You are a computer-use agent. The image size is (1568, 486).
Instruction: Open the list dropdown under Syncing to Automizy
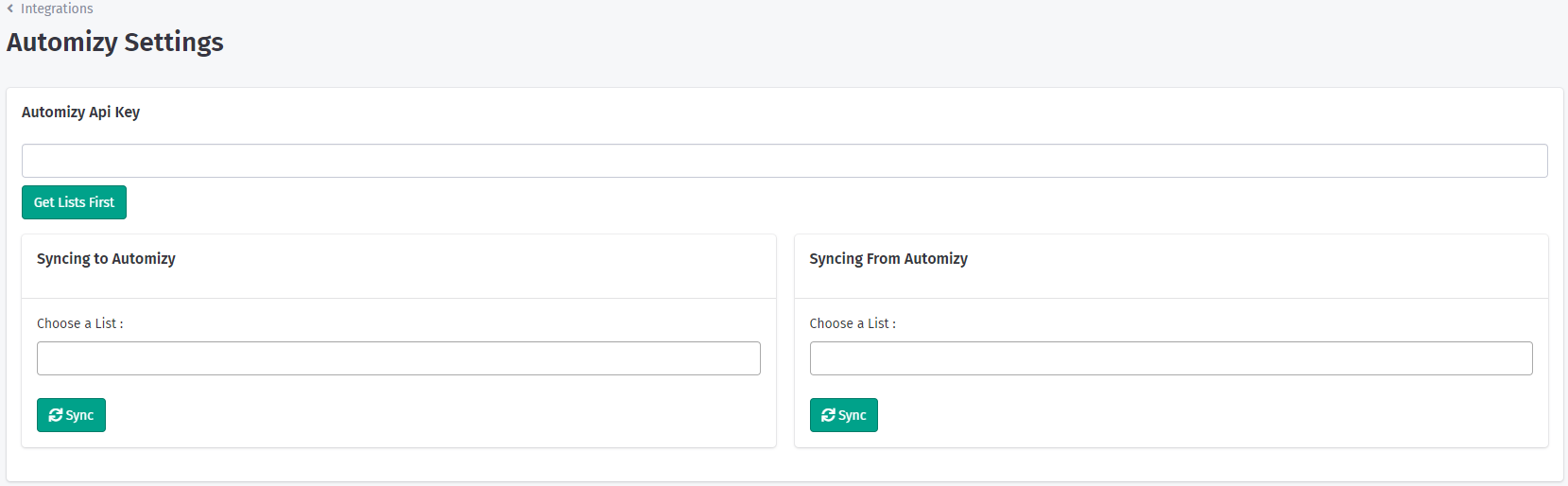[x=398, y=358]
